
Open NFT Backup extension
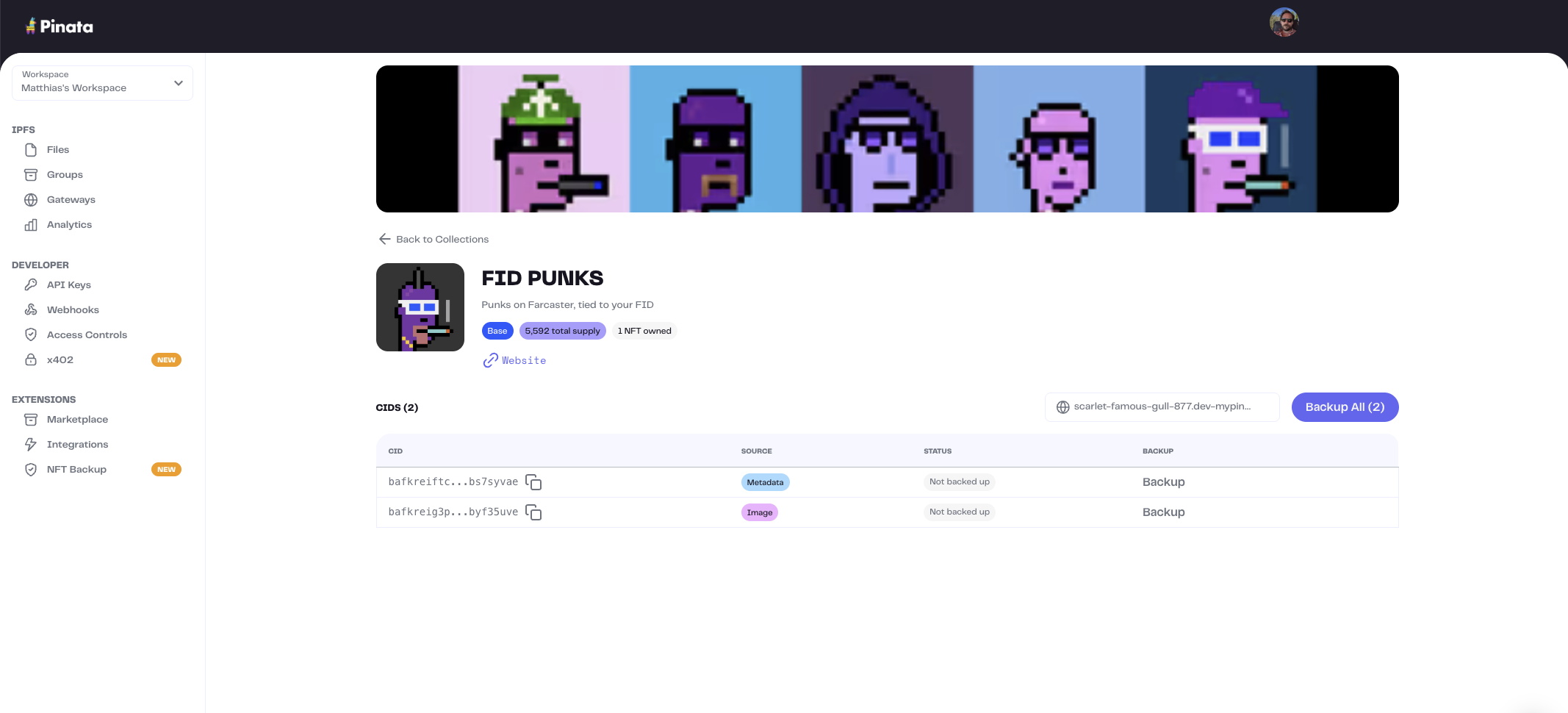click(76, 470)
